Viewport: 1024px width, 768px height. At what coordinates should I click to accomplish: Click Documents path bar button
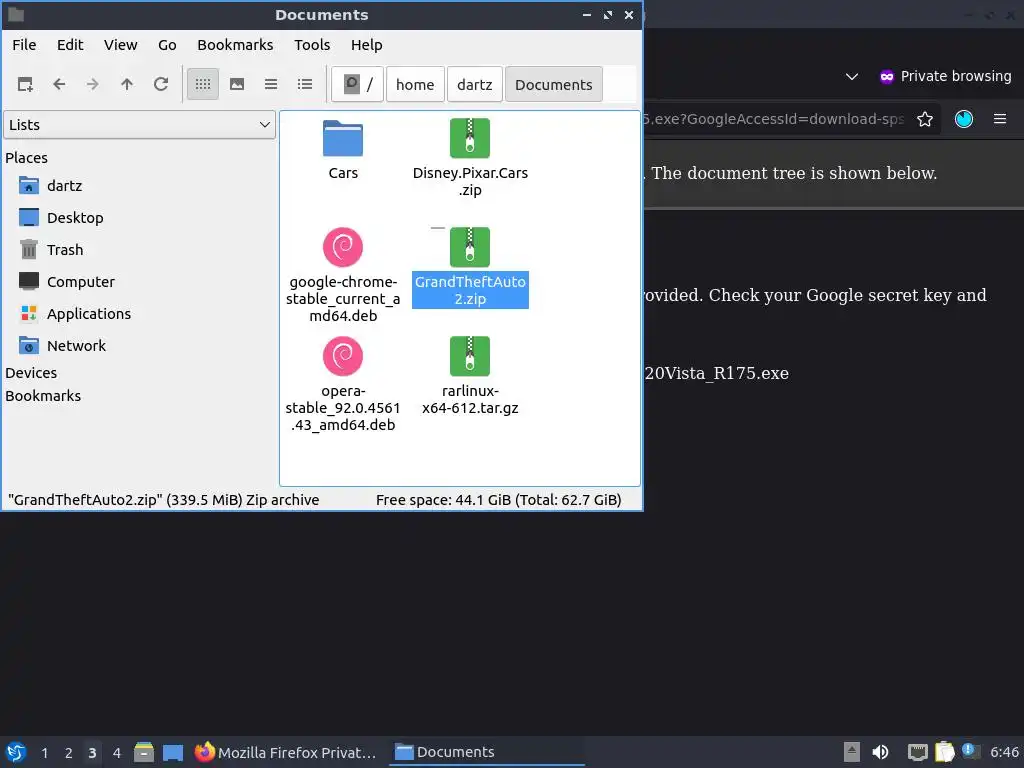pyautogui.click(x=554, y=84)
